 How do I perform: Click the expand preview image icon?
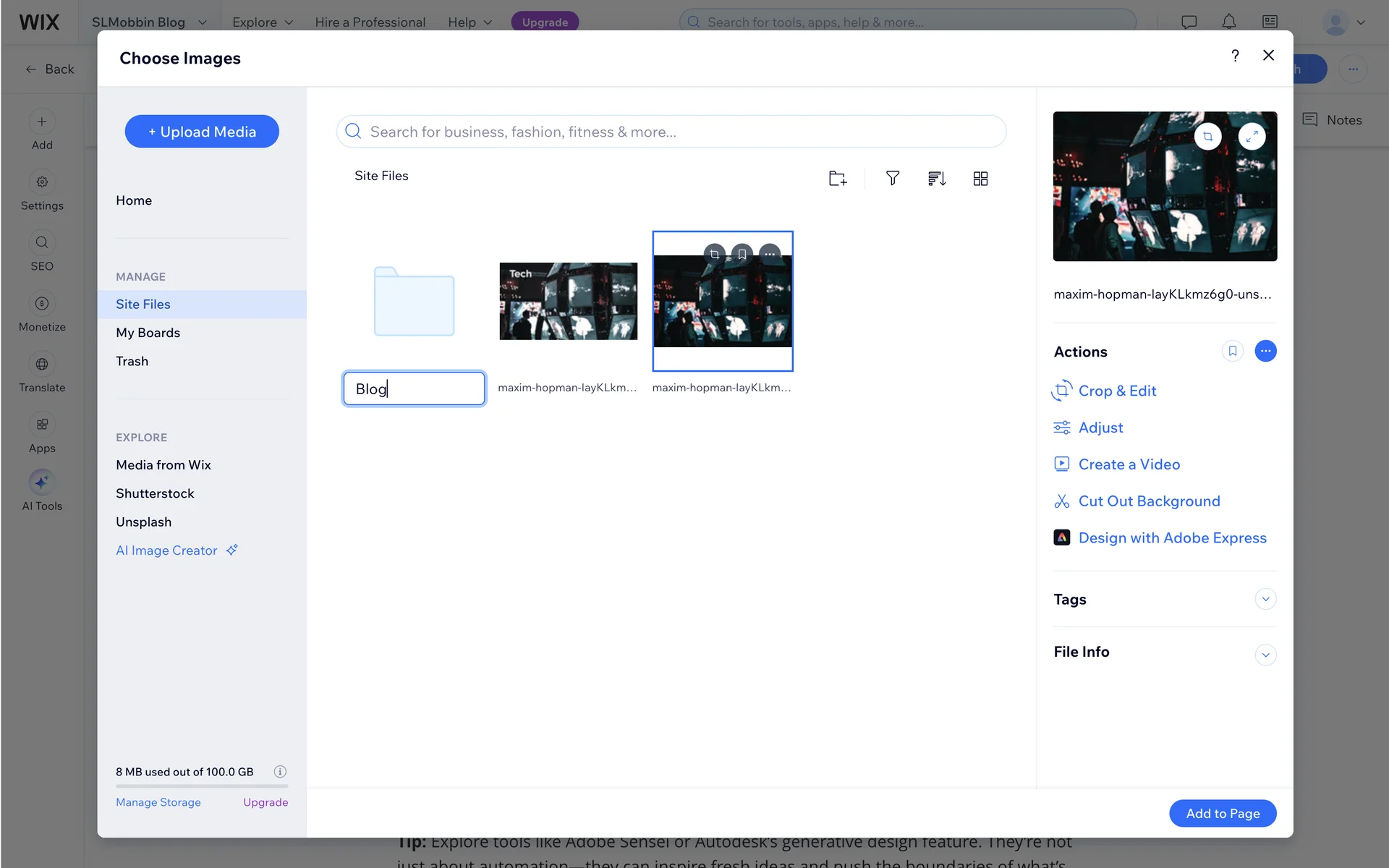pos(1252,137)
